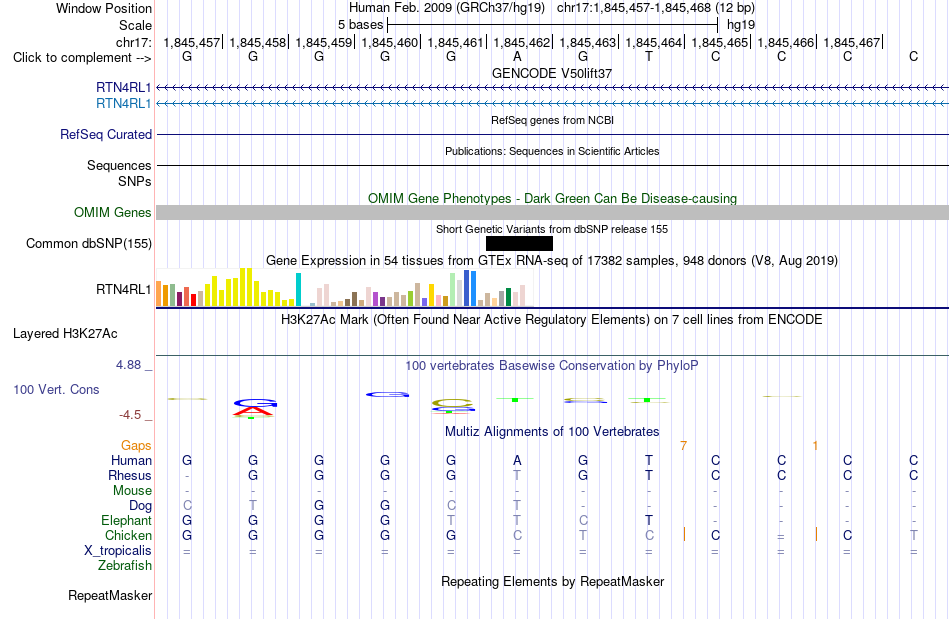
Task: Click the -4.5 PhyloP lower scale value
Action: coord(130,415)
